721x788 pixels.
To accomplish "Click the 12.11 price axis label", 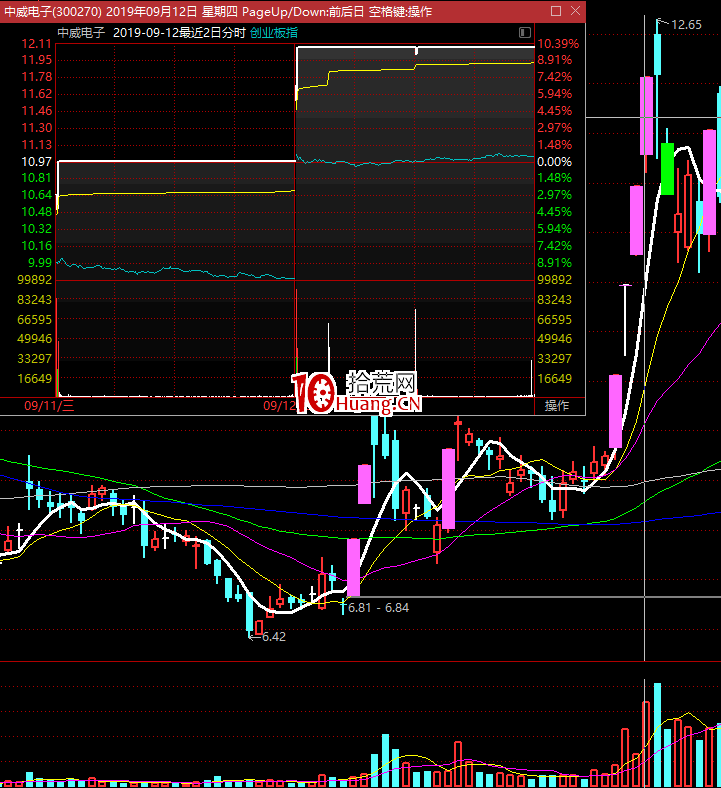I will point(37,44).
